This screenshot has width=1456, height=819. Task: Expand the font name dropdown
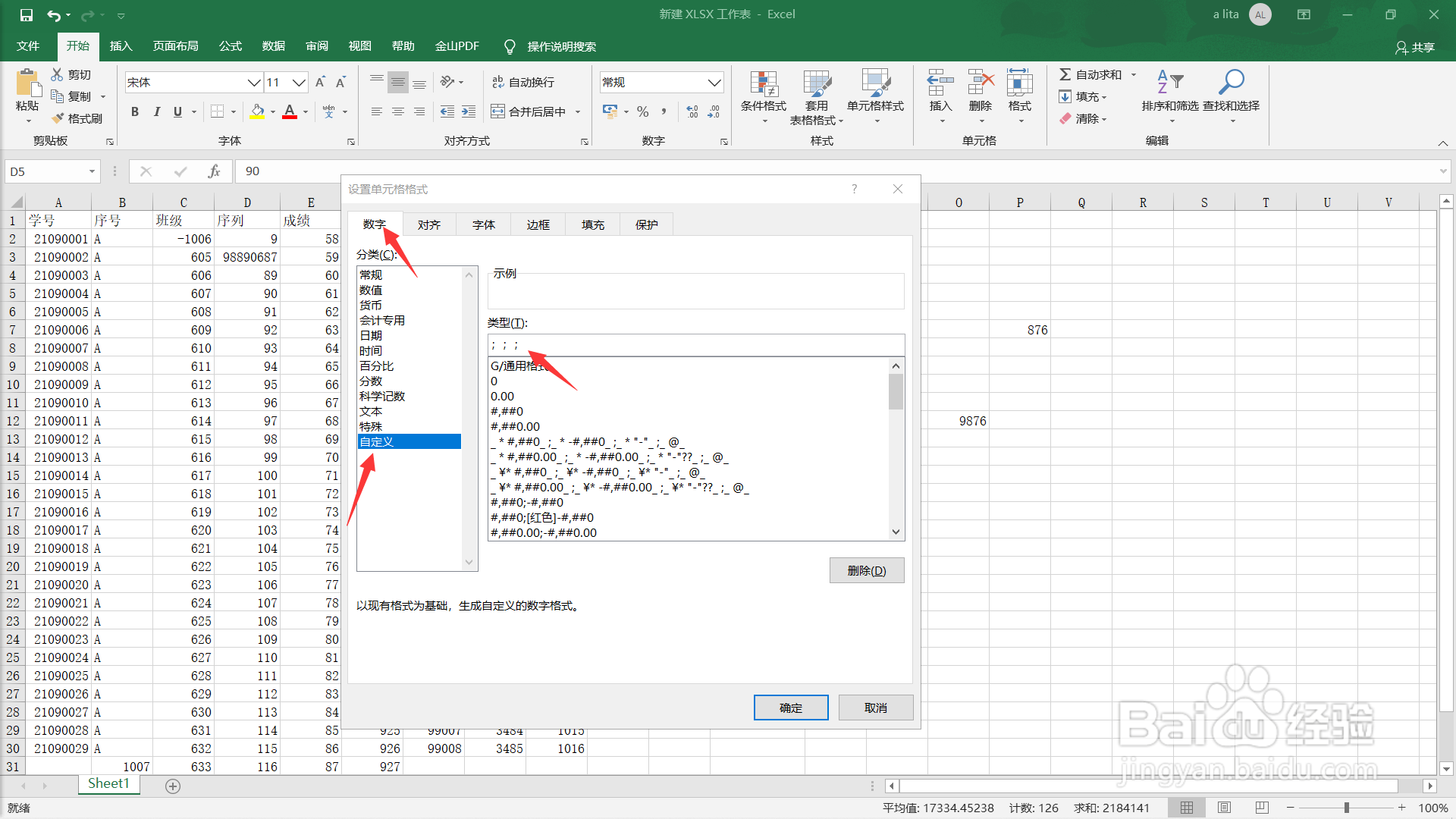click(254, 82)
